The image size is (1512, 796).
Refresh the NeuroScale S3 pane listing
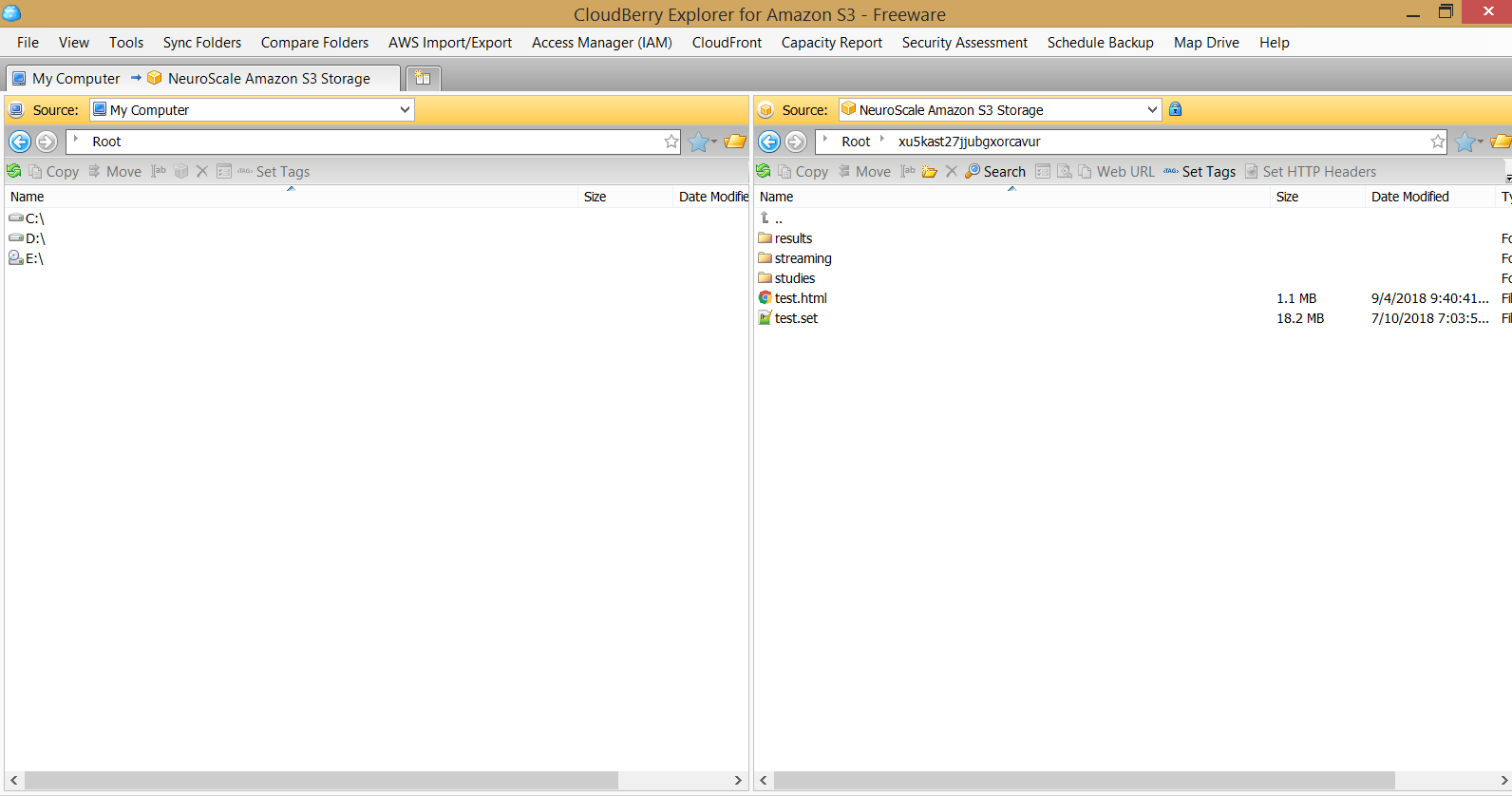click(x=764, y=171)
